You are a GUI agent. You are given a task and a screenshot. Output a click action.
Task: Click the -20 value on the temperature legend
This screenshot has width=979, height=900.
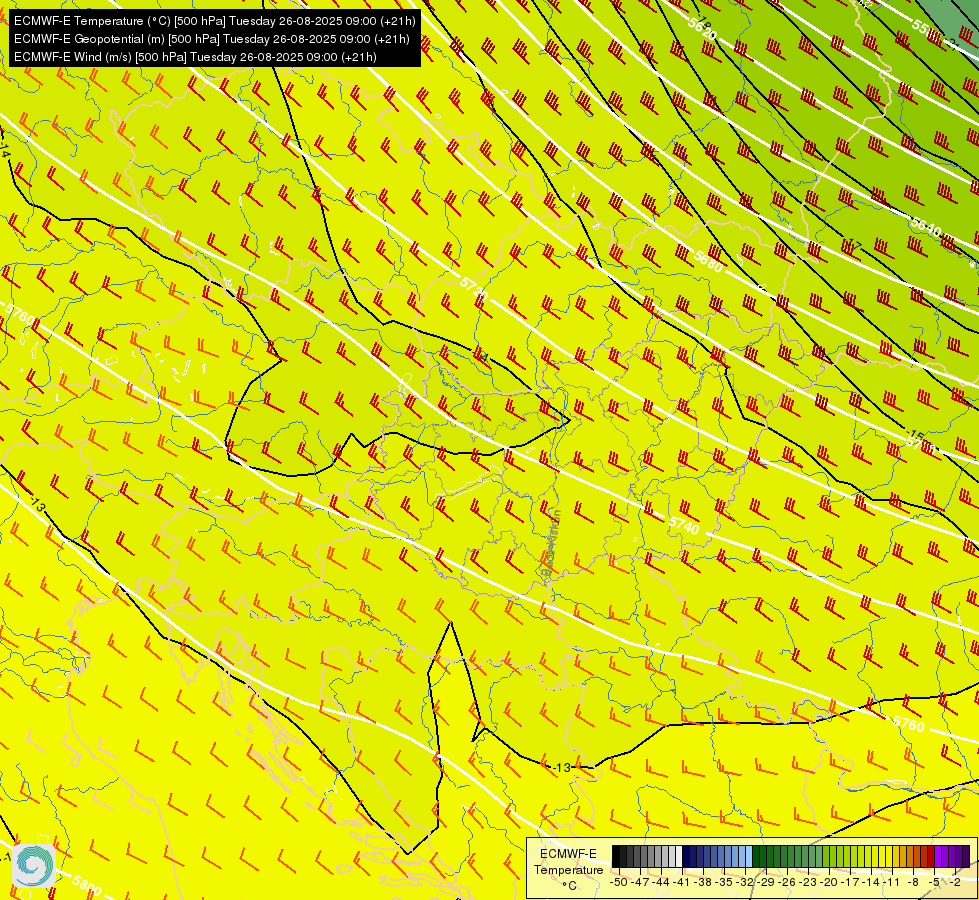click(x=829, y=883)
